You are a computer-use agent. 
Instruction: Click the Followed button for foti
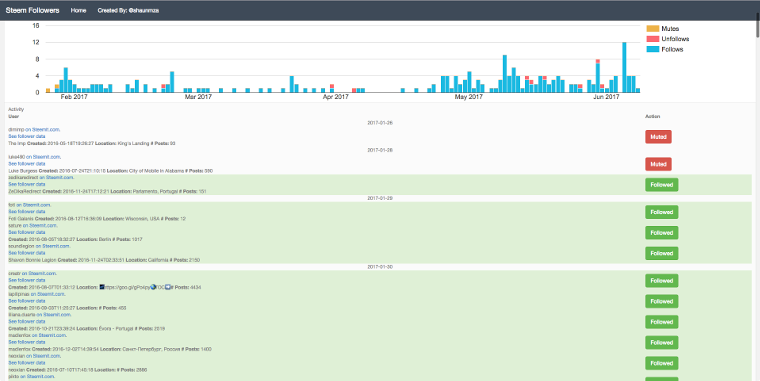[662, 212]
